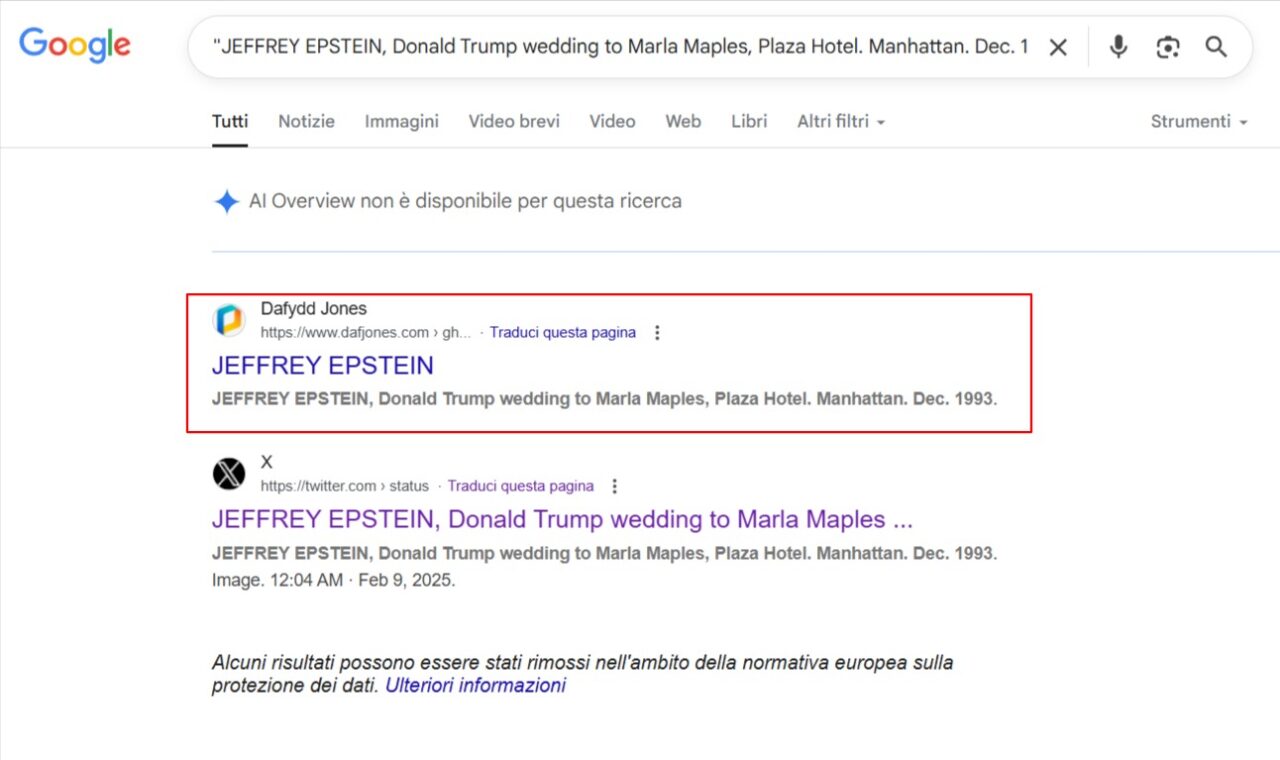Translate the dafjones.com page via Traduci link
Viewport: 1280px width, 760px height.
[563, 333]
